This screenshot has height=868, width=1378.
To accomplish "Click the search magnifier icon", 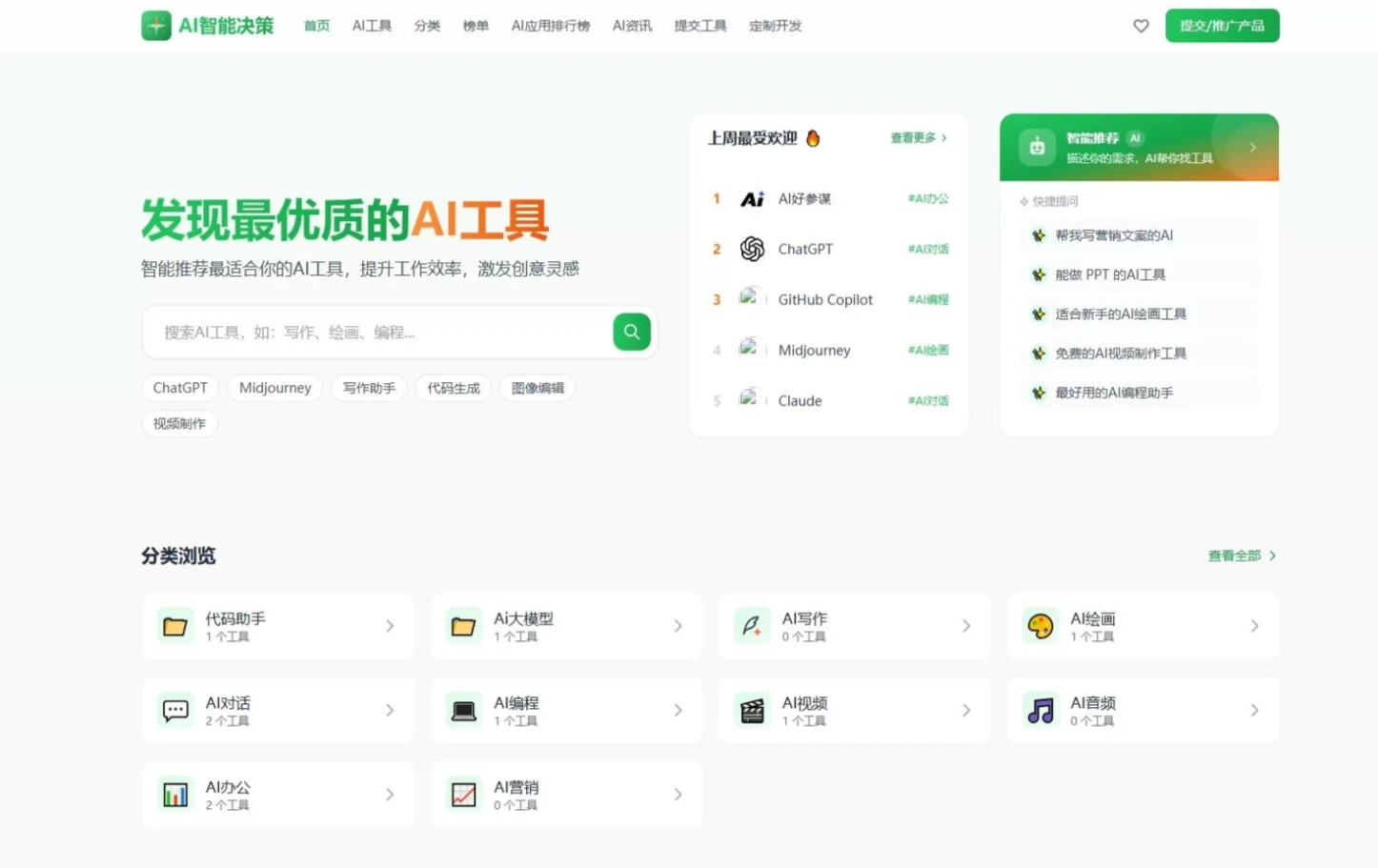I will (x=631, y=332).
